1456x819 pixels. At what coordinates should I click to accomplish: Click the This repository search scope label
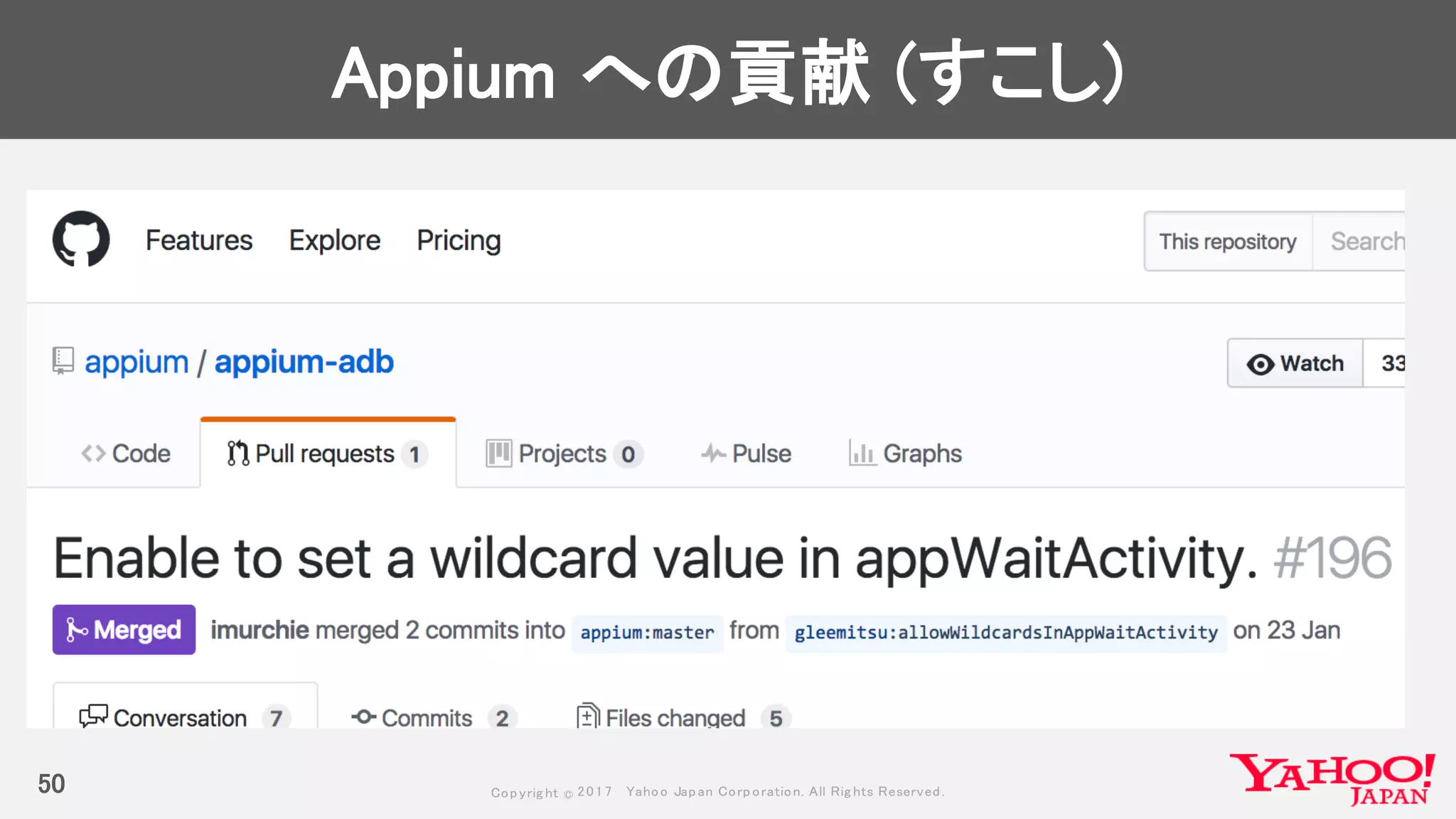pos(1228,242)
